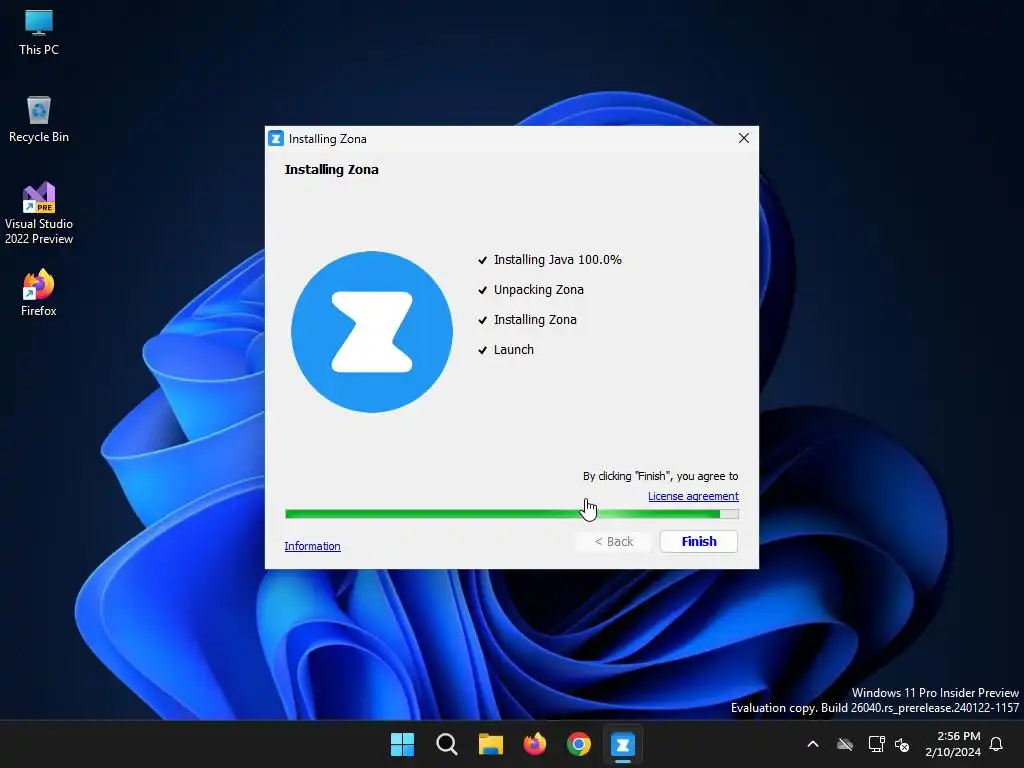Click the network status tray icon

click(x=876, y=744)
